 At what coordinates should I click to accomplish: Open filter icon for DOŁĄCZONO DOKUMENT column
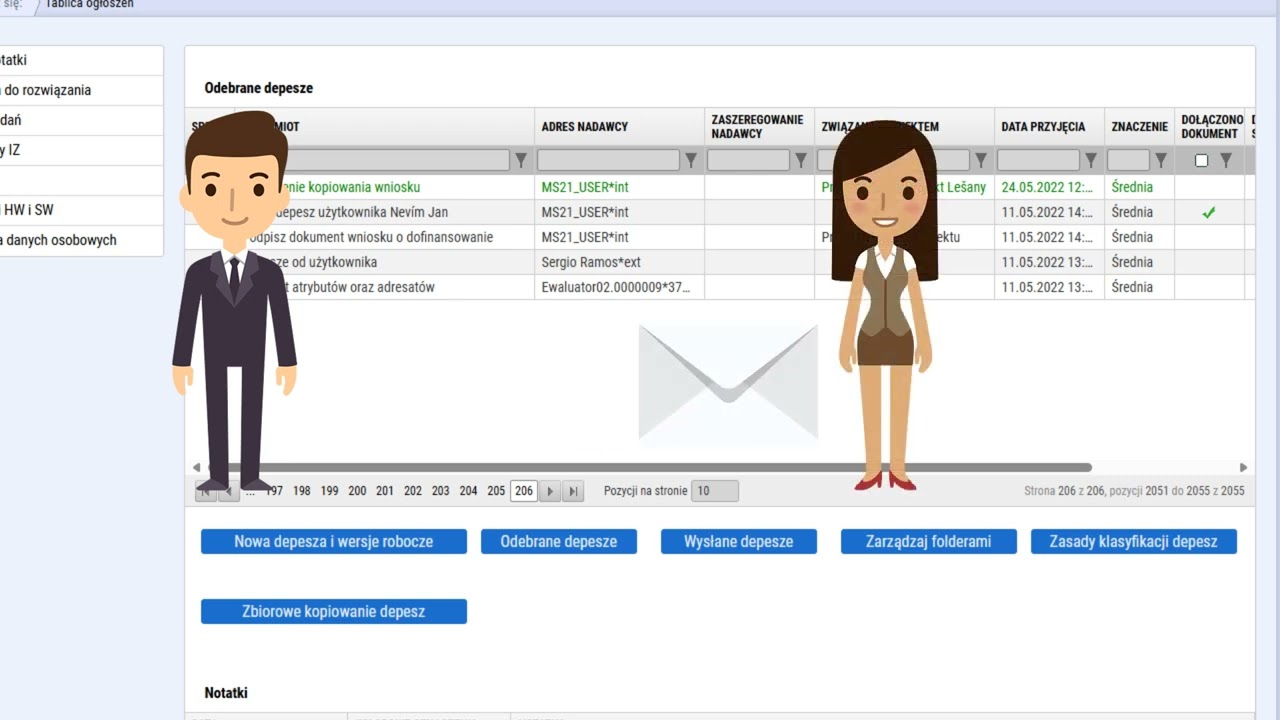point(1226,160)
